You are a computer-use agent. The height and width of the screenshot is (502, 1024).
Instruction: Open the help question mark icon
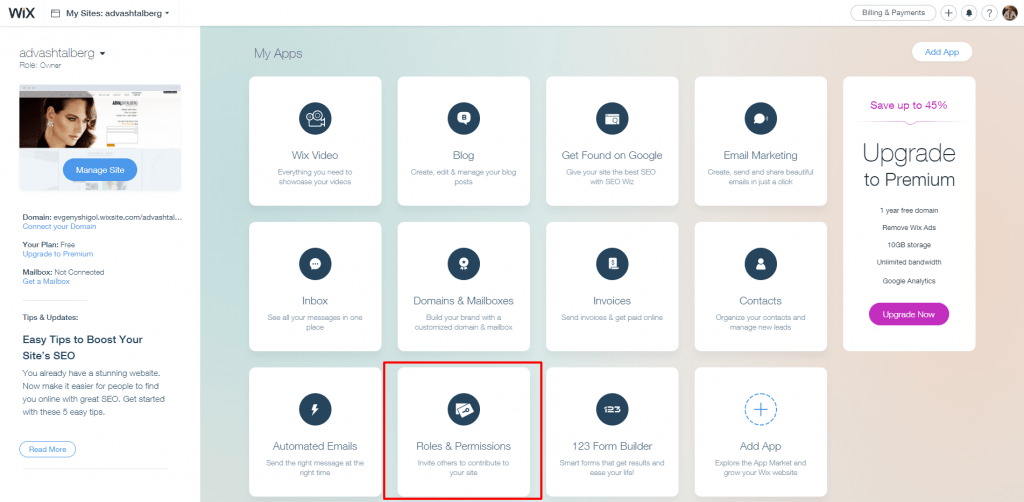tap(990, 13)
